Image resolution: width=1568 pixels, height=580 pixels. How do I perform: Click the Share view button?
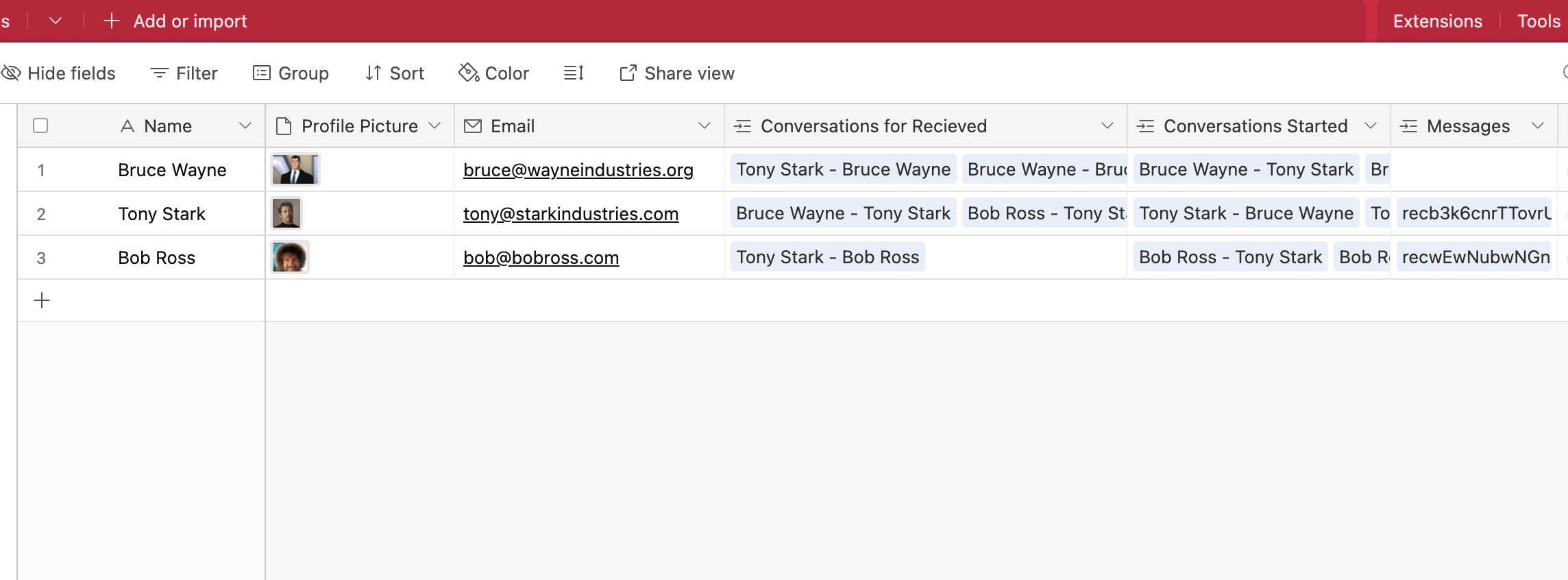(x=677, y=73)
